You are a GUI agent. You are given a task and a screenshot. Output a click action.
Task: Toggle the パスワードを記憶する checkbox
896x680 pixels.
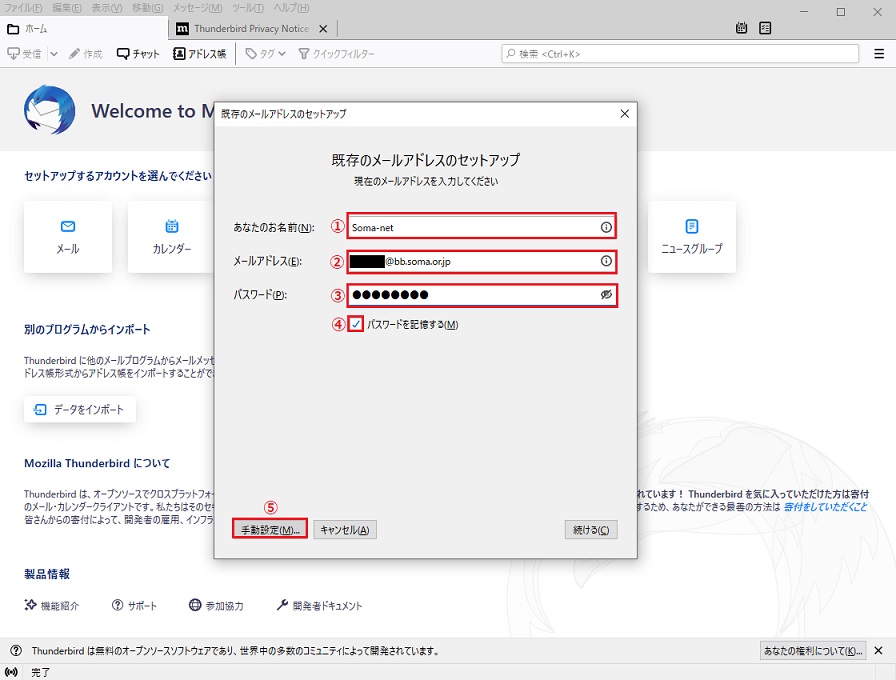pos(356,325)
